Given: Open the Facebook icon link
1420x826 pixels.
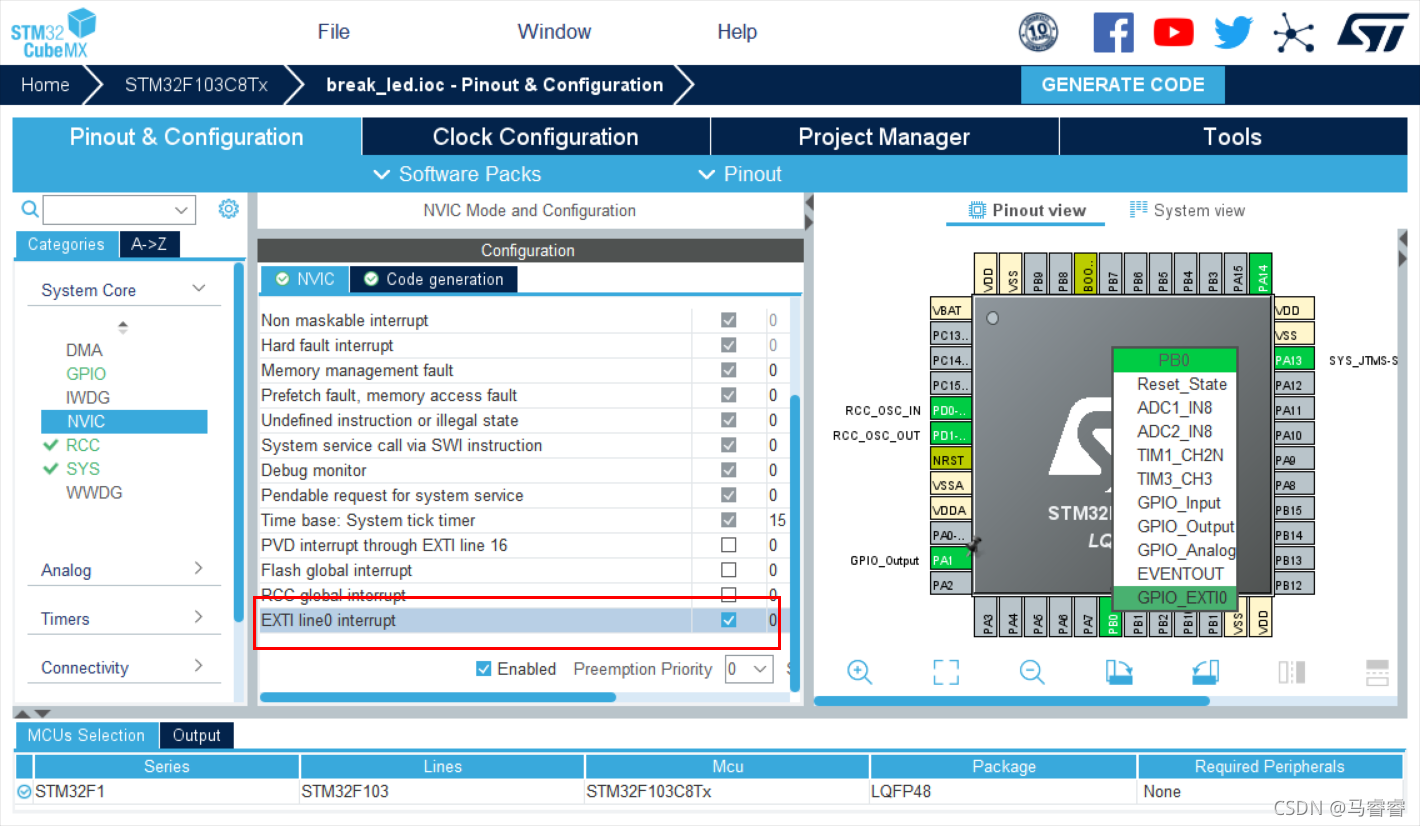Looking at the screenshot, I should point(1113,33).
